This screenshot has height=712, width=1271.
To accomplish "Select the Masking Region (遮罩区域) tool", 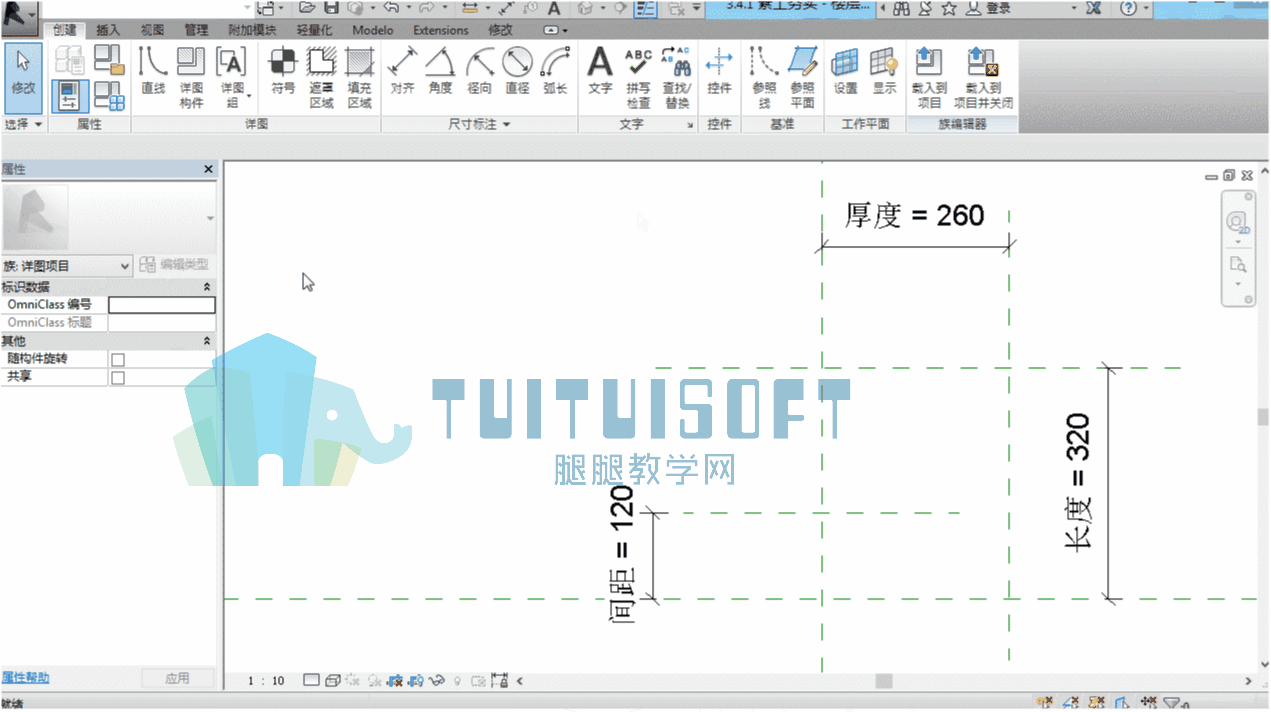I will (321, 77).
